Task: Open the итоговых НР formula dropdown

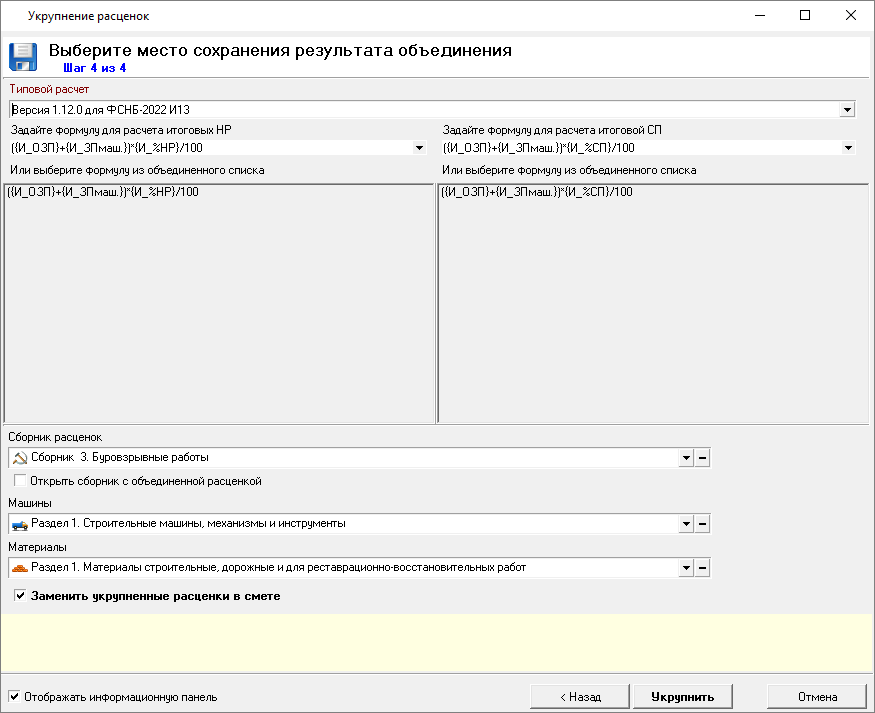Action: pyautogui.click(x=418, y=148)
